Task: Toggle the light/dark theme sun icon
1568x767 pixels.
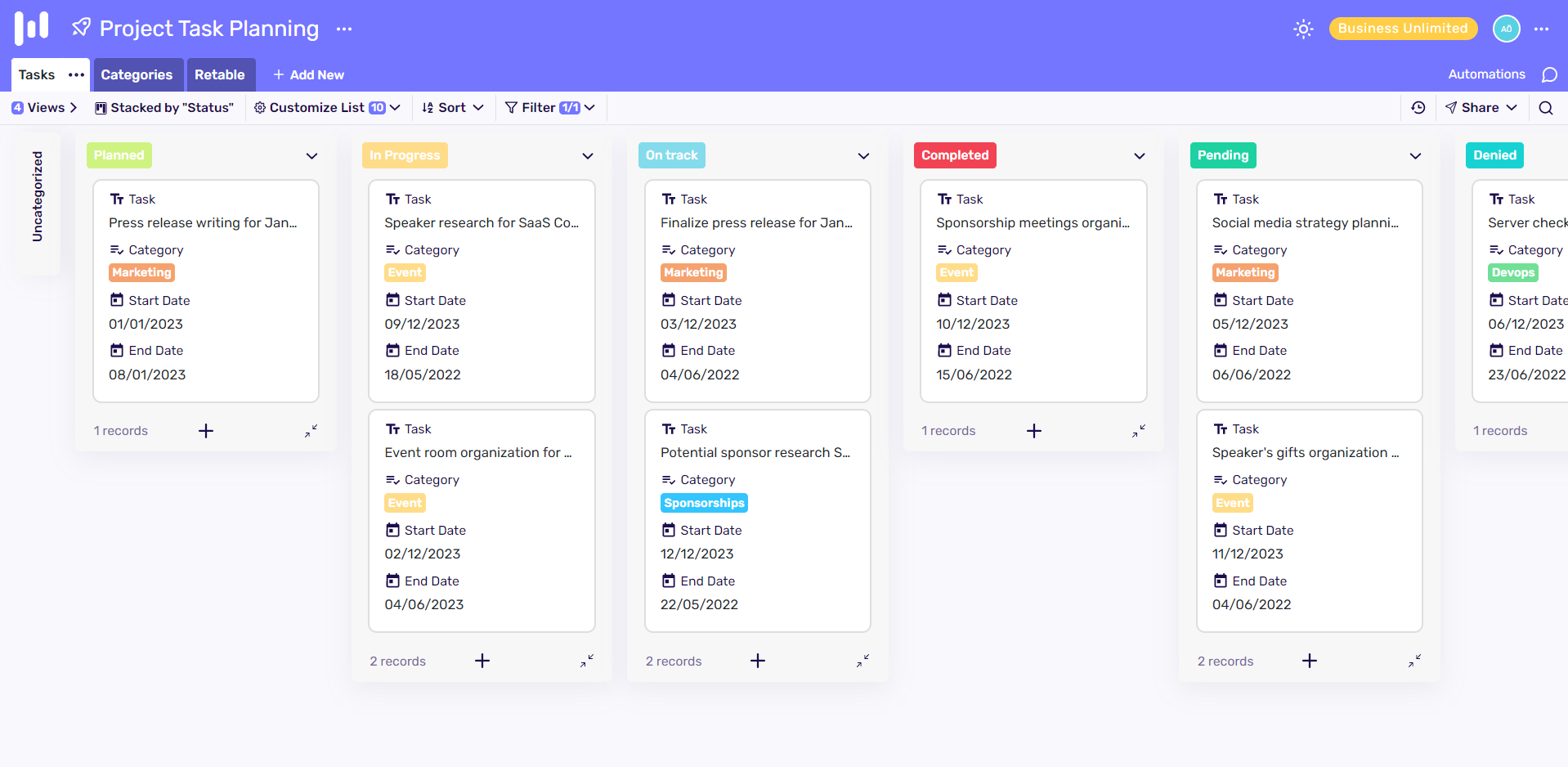Action: (x=1303, y=29)
